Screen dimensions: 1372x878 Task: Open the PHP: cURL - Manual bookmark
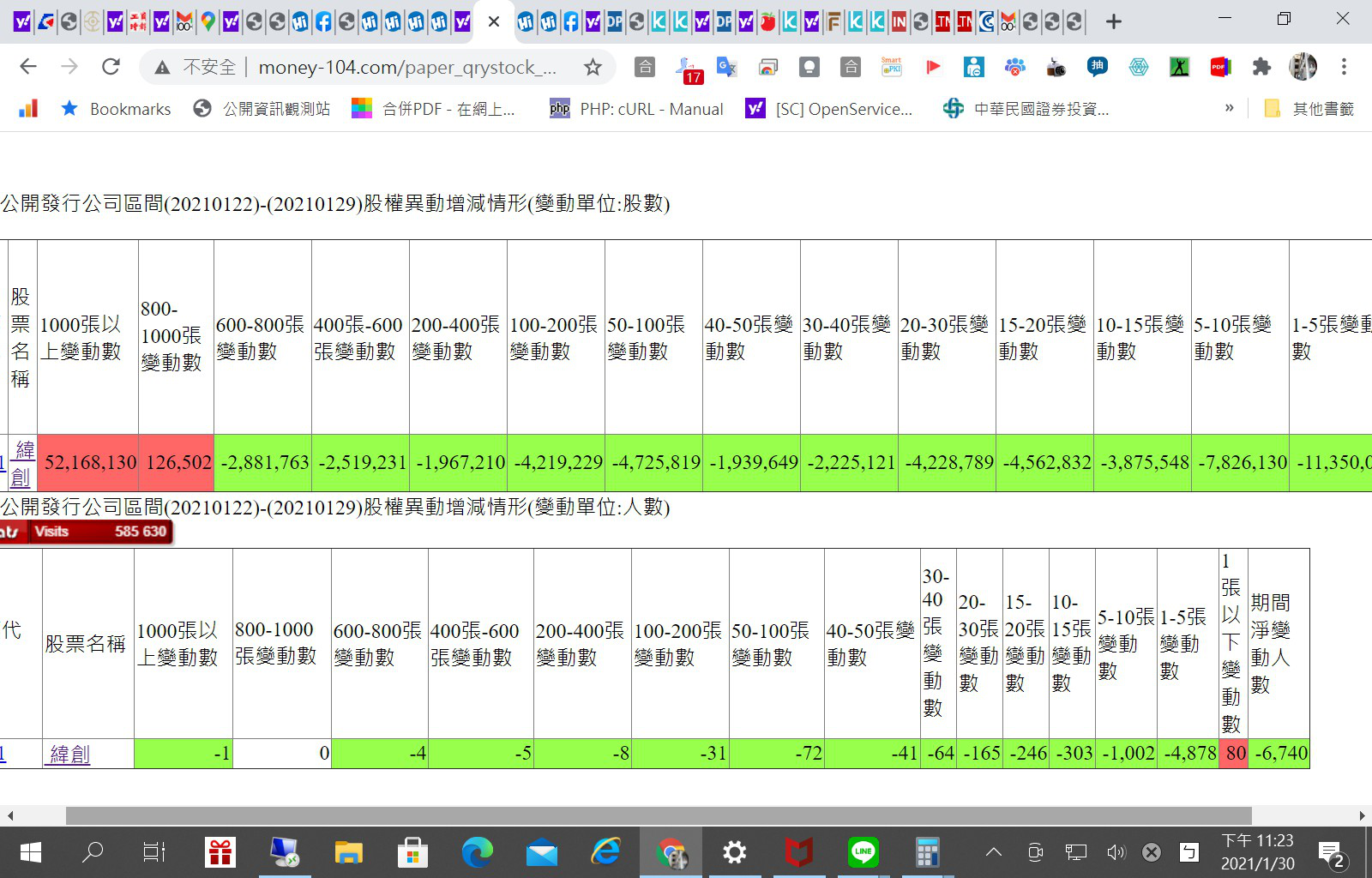pos(637,109)
